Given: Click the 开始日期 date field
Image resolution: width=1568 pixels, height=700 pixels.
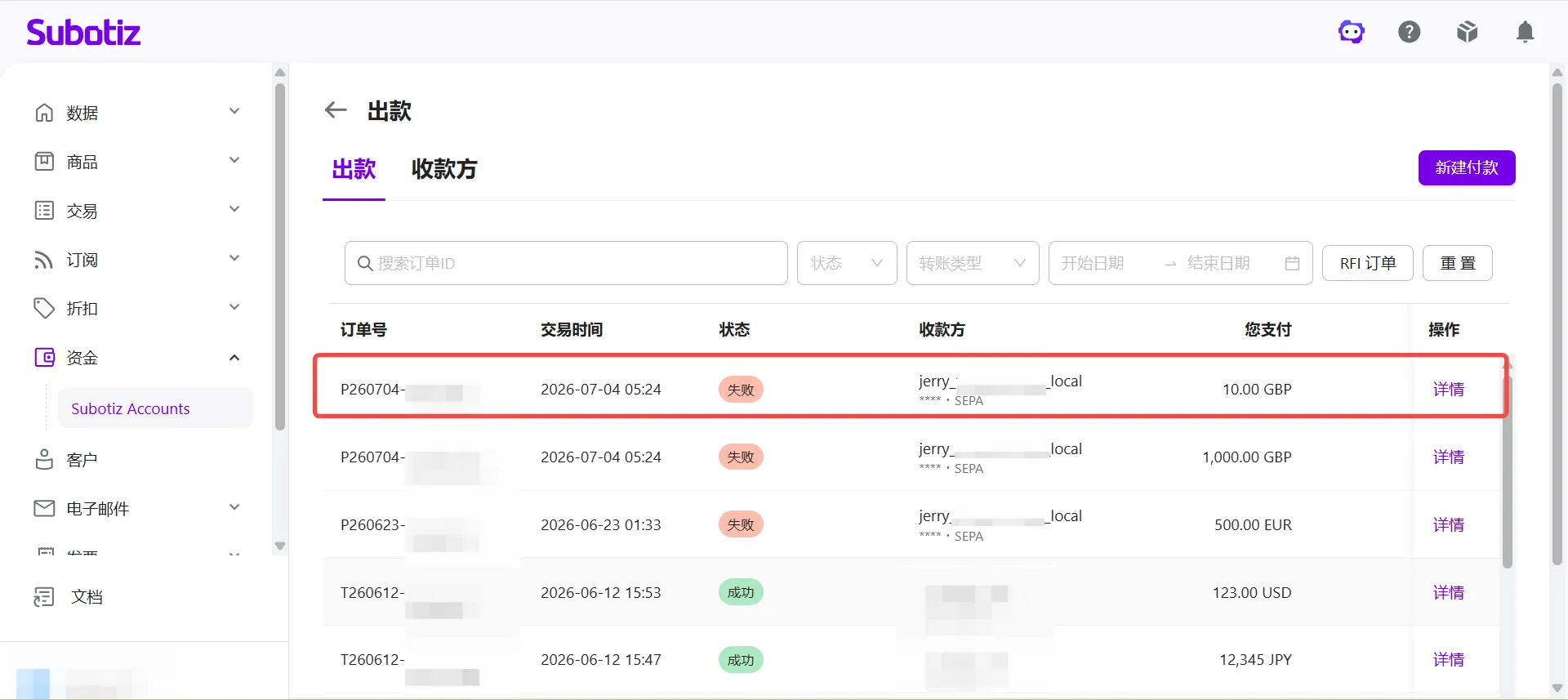Looking at the screenshot, I should click(x=1093, y=263).
